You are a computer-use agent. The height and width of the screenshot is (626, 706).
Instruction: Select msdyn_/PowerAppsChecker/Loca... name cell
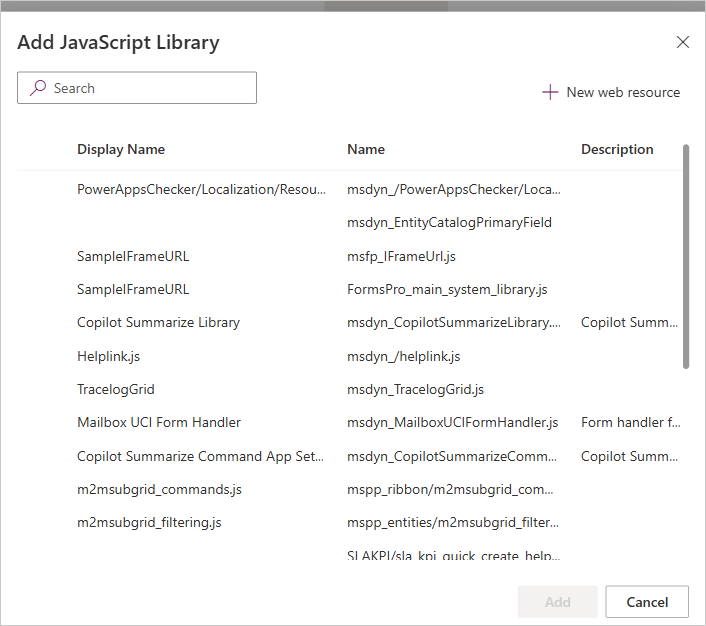point(454,189)
